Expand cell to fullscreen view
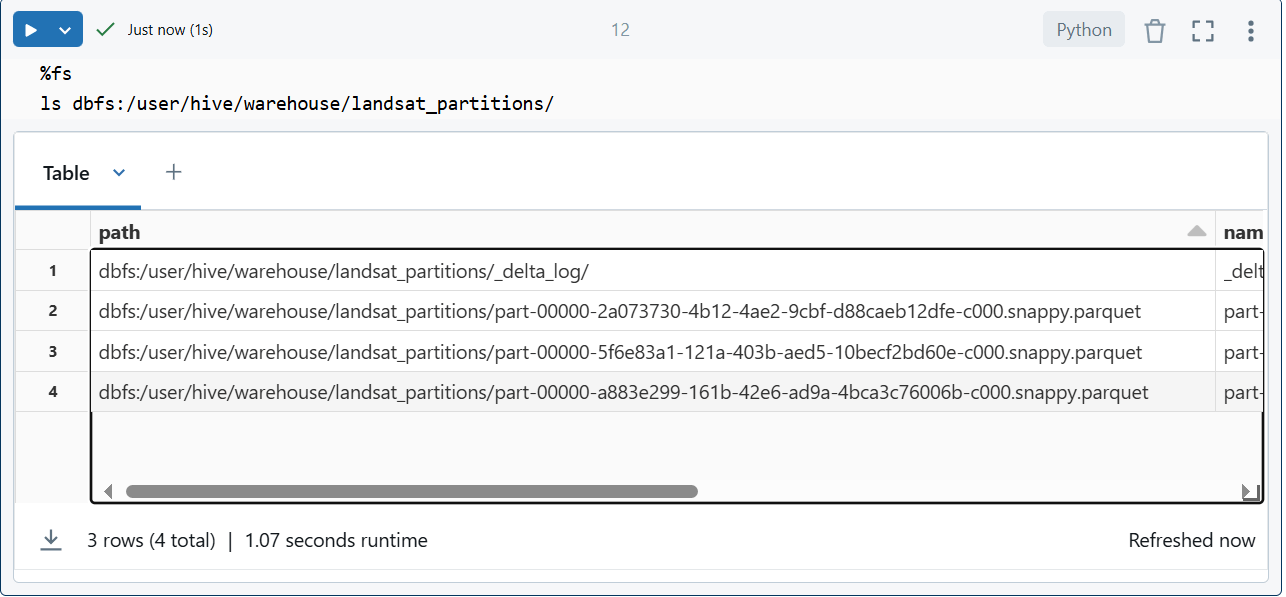This screenshot has height=597, width=1286. 1202,30
